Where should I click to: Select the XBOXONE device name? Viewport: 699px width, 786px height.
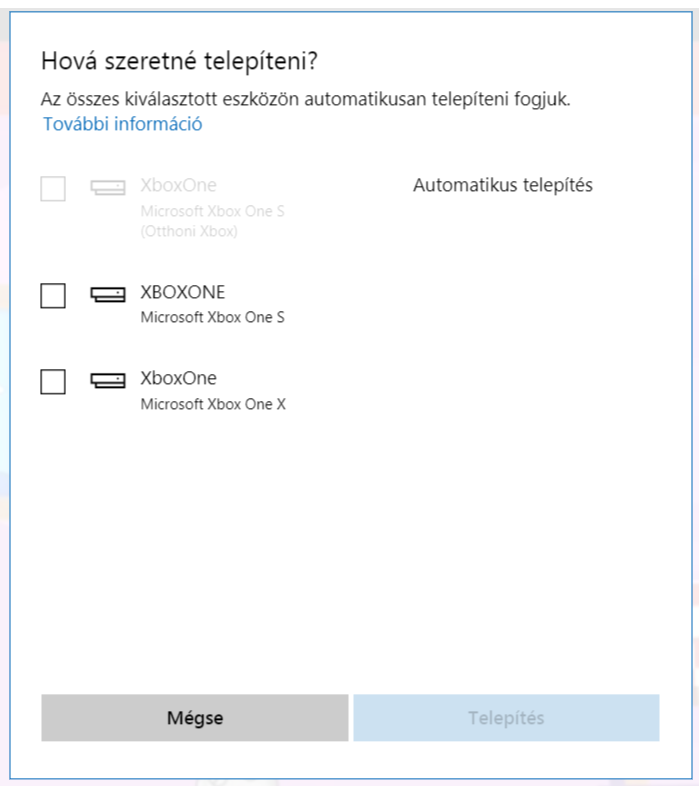coord(182,292)
